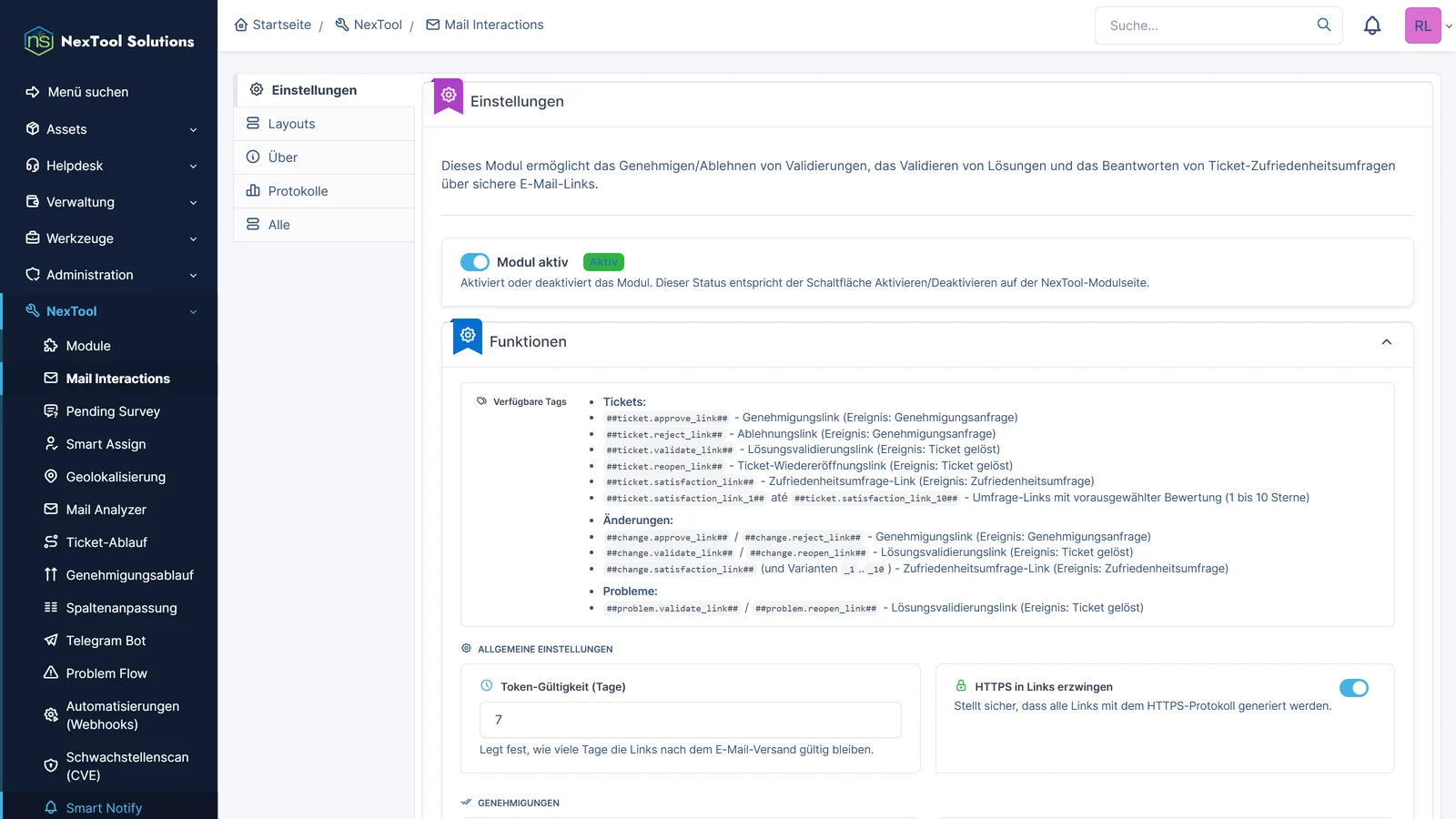Select the Einstellungen tab
This screenshot has width=1456, height=819.
tap(324, 90)
